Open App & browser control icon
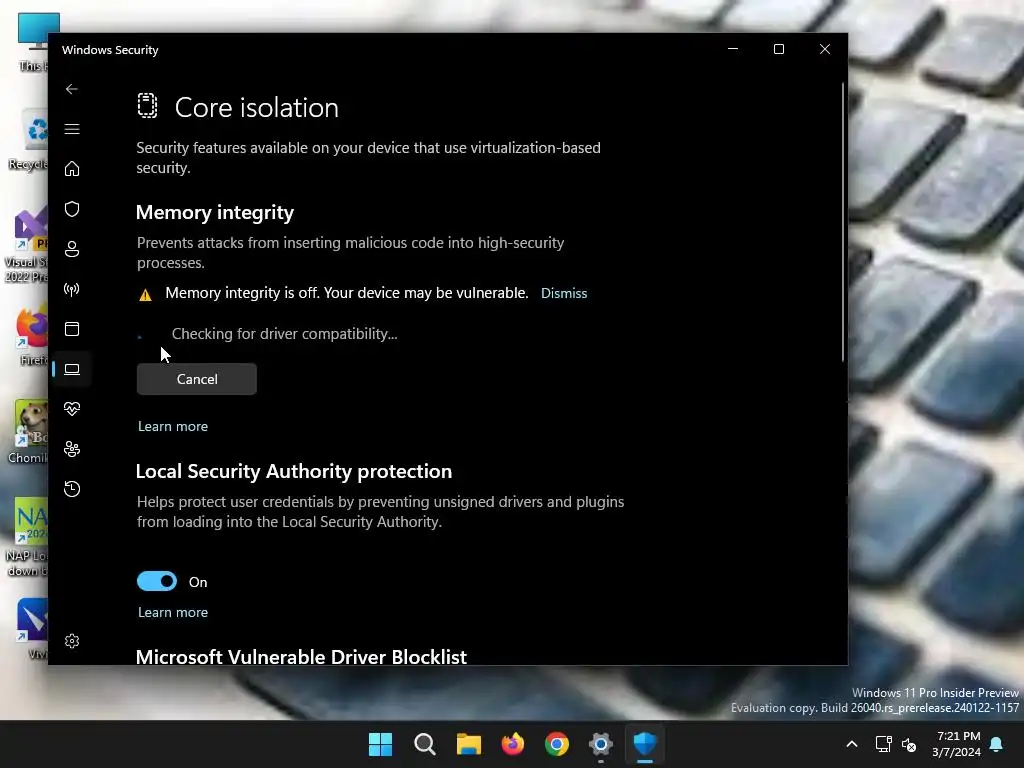 pyautogui.click(x=72, y=328)
